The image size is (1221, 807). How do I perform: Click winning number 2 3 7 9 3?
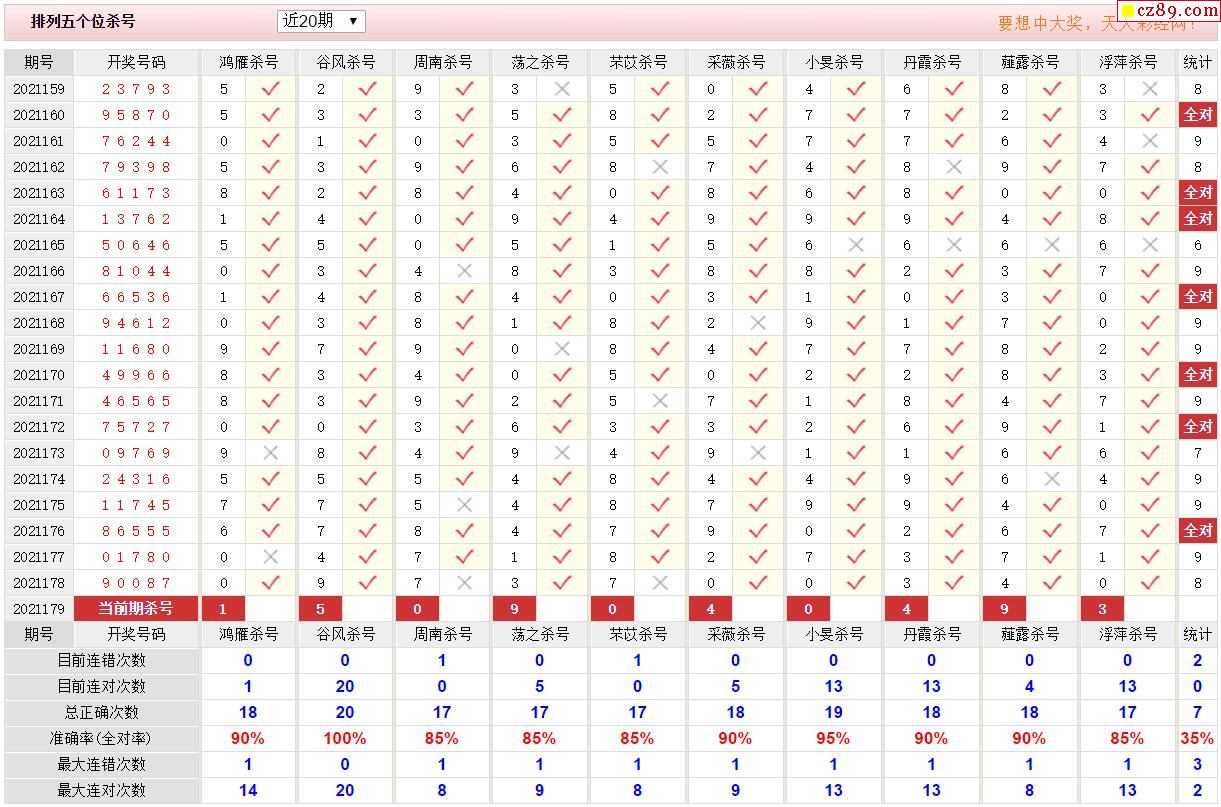pos(137,89)
